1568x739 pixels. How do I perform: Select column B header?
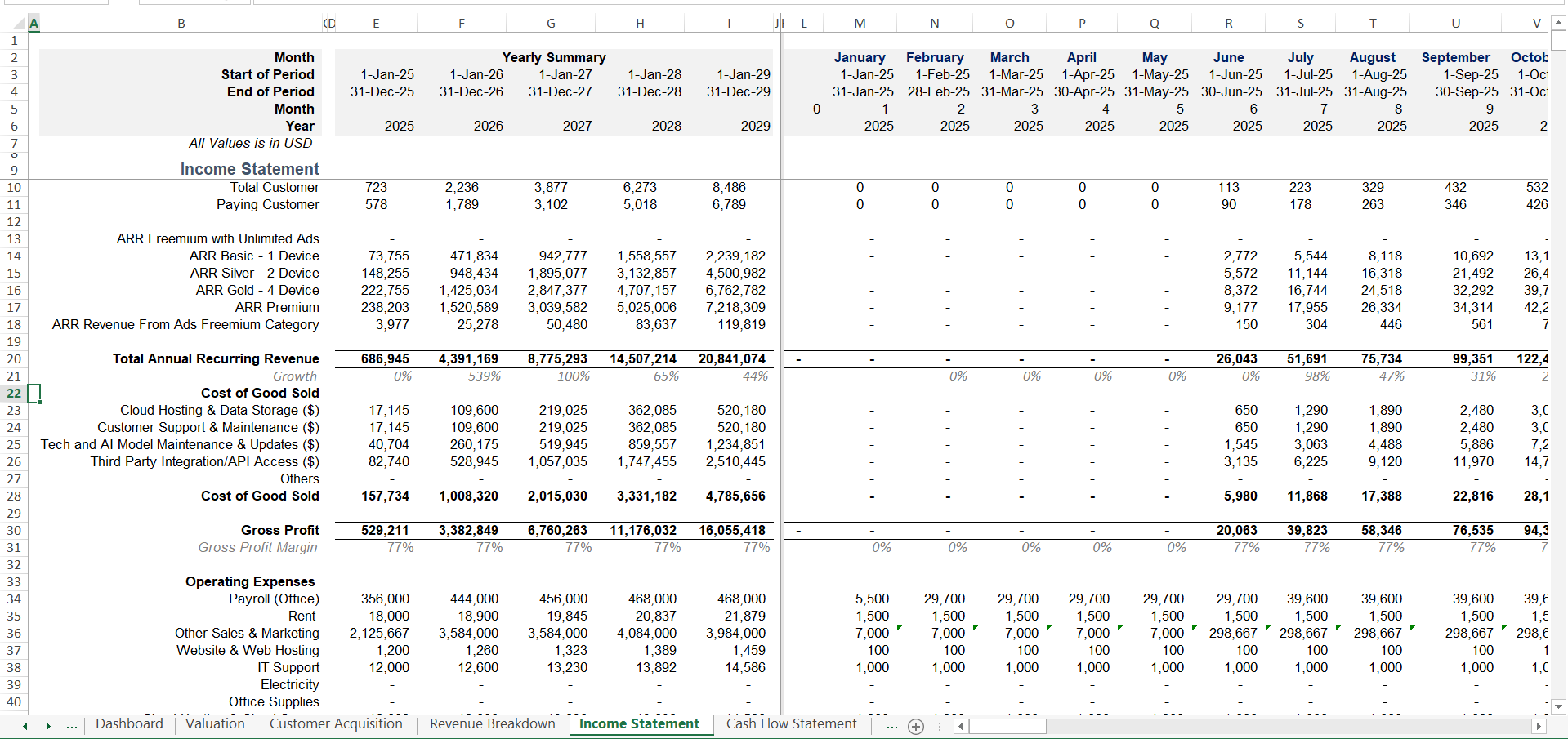point(181,24)
